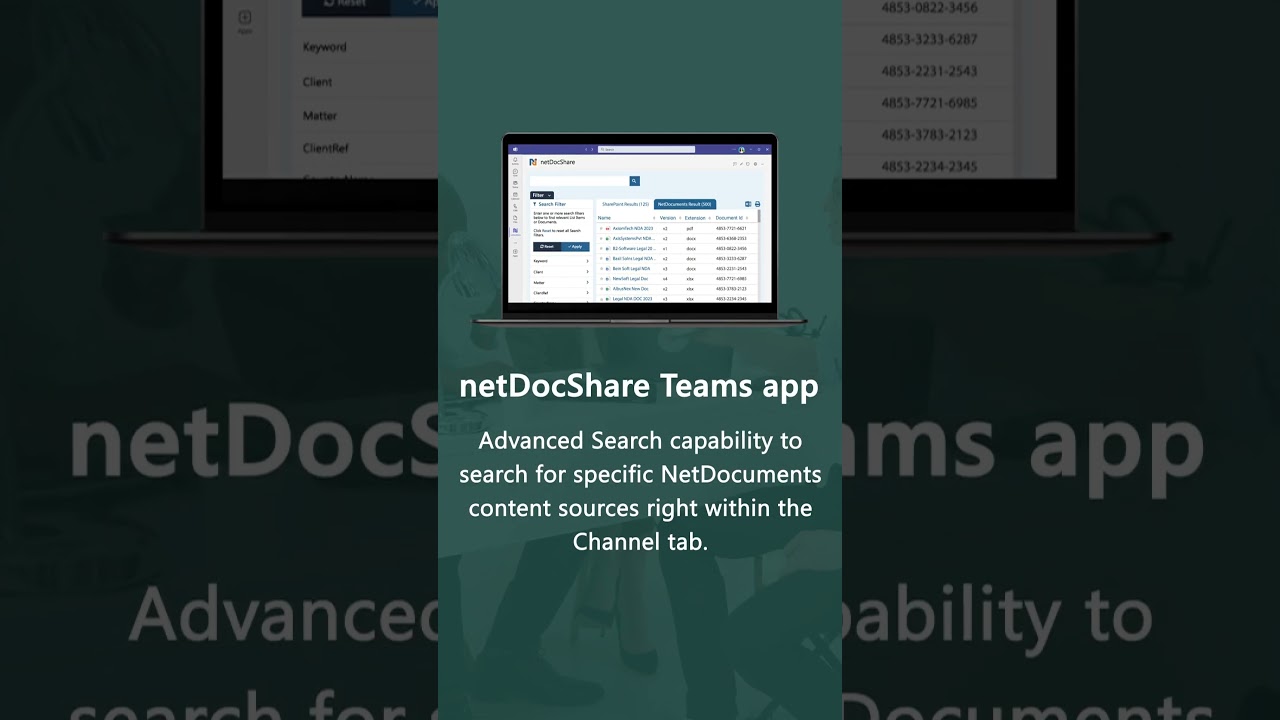1280x720 pixels.
Task: Open the Basil Solns Legal NDA document
Action: [634, 259]
